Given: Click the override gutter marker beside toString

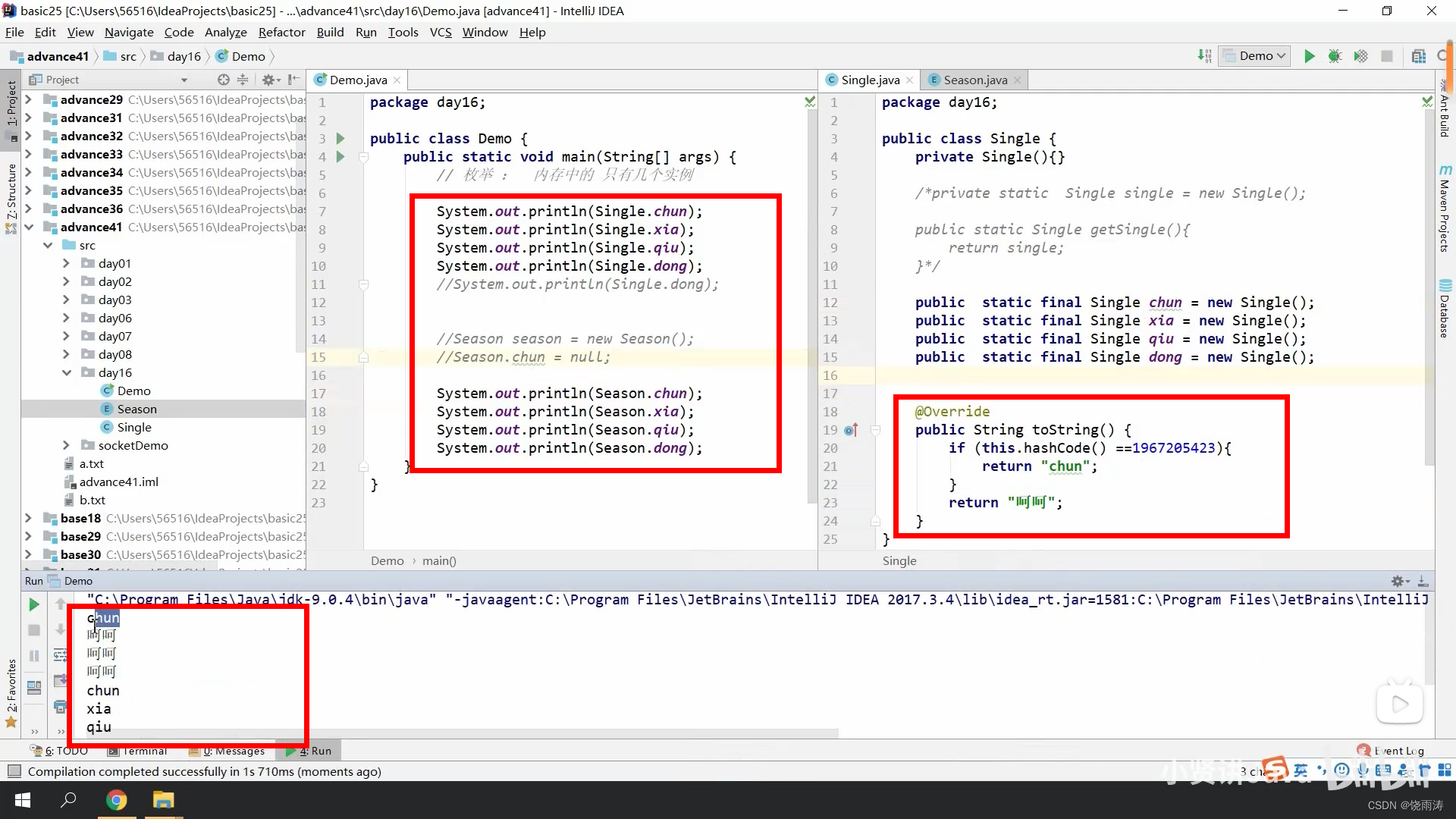Looking at the screenshot, I should [851, 430].
